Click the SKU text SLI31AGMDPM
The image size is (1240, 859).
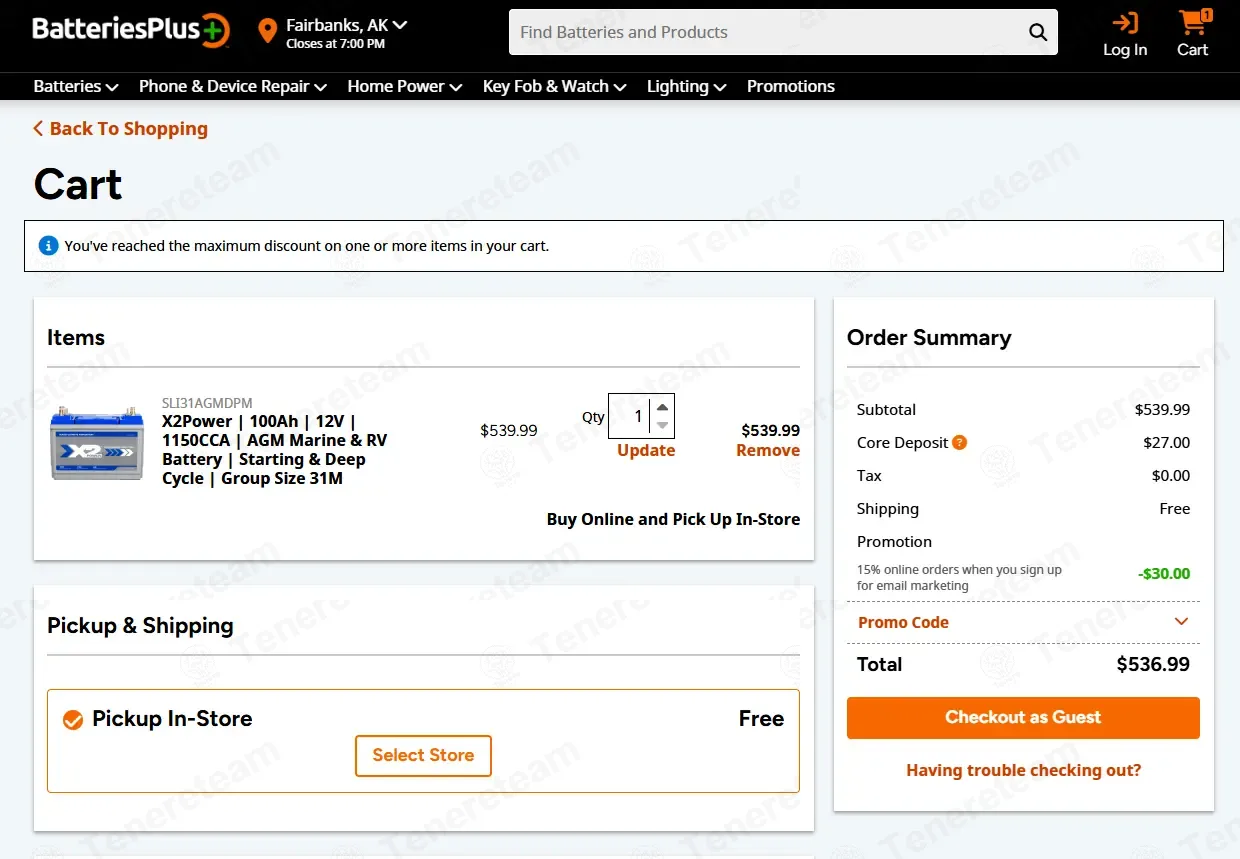click(207, 403)
